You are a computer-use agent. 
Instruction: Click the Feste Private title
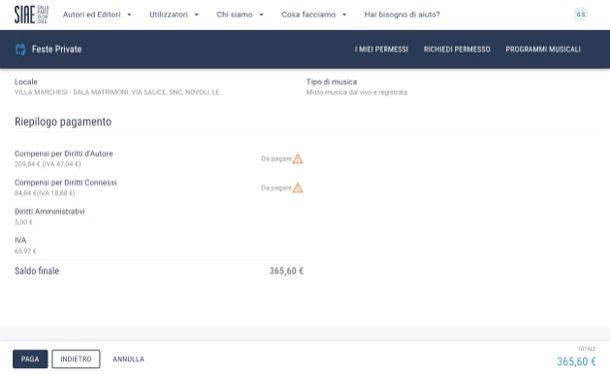(x=57, y=49)
